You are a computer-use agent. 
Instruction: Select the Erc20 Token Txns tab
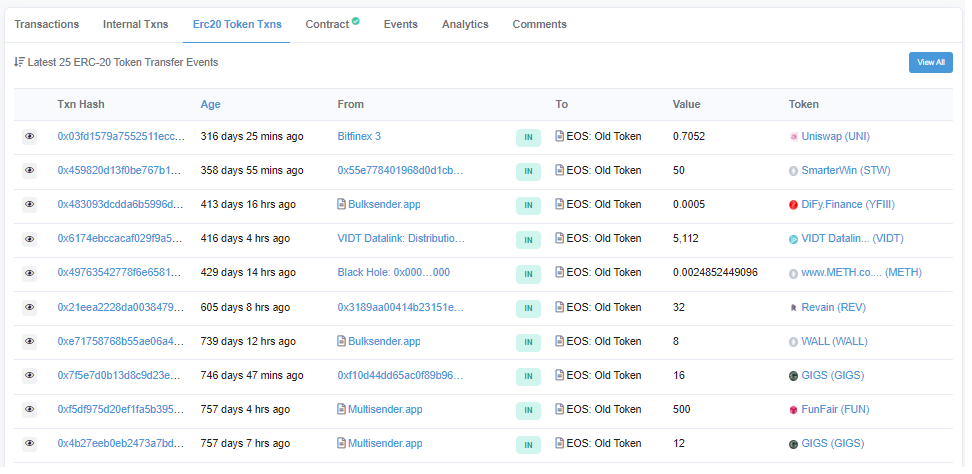(237, 24)
